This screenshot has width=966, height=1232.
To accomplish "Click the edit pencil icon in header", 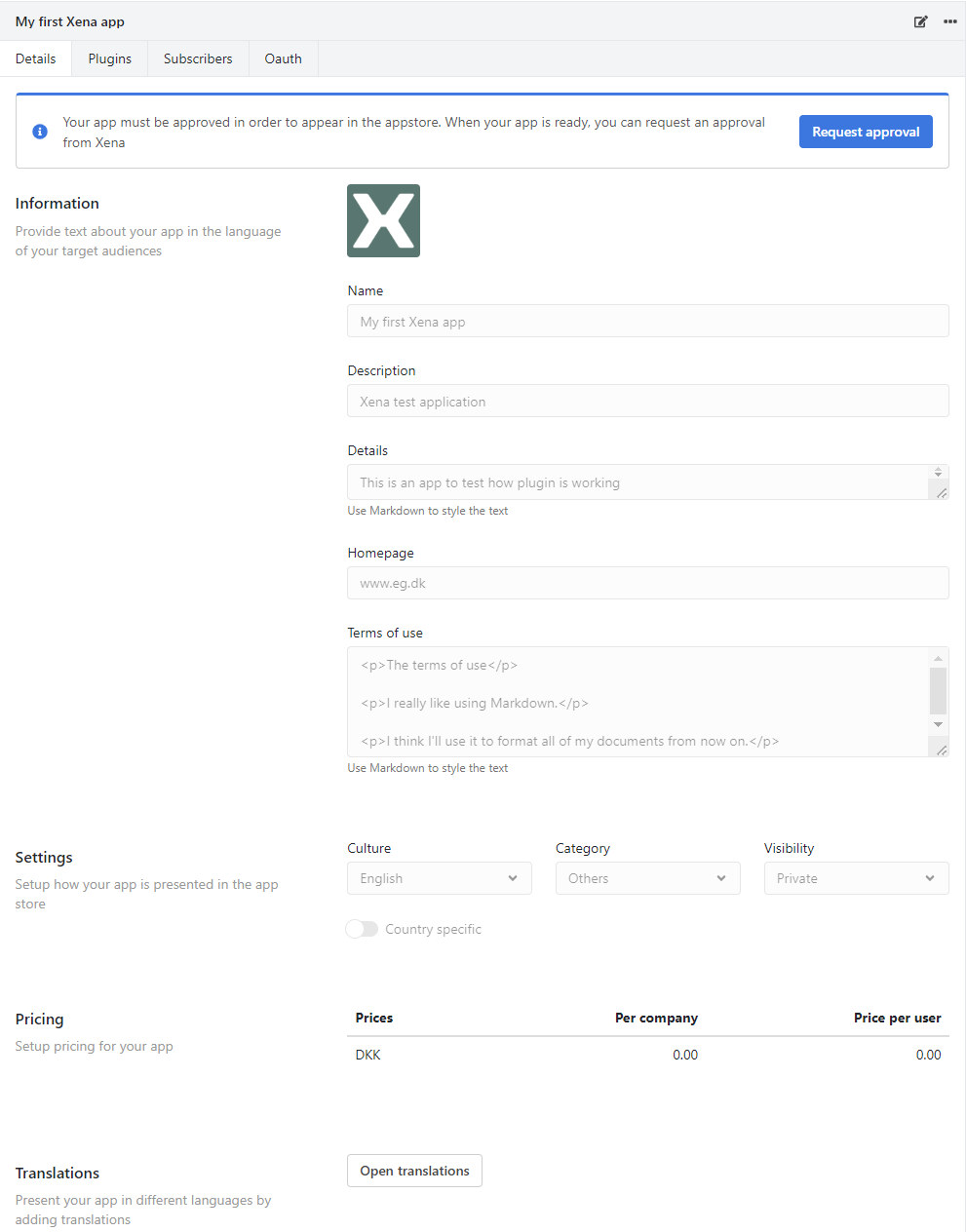I will [x=920, y=21].
